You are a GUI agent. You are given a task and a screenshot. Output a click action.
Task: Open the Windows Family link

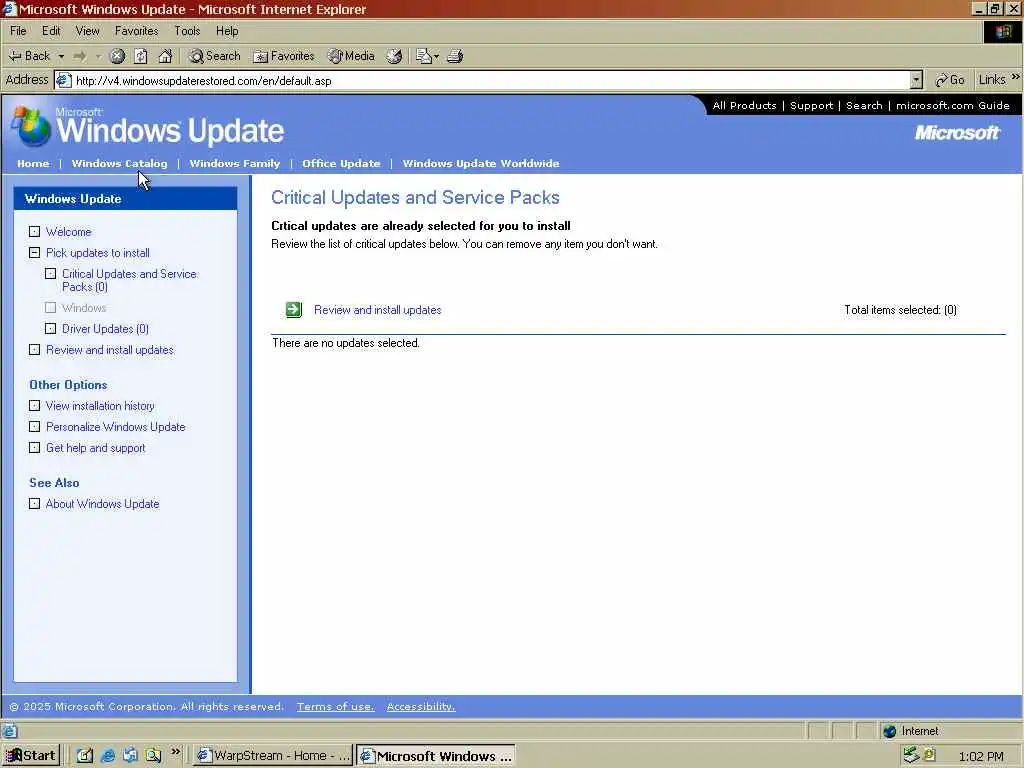(234, 163)
